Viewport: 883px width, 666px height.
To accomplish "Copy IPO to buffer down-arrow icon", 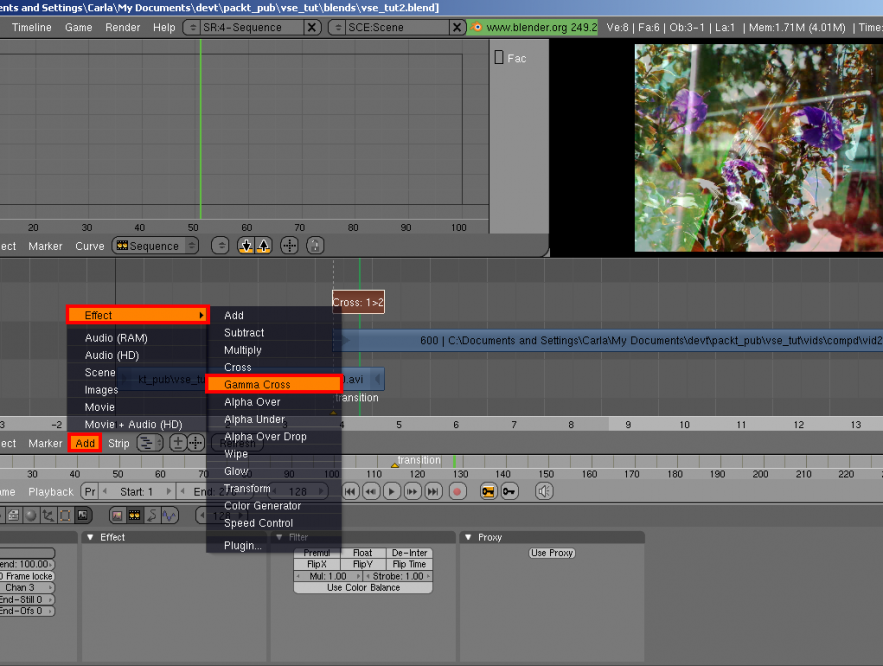I will point(246,245).
